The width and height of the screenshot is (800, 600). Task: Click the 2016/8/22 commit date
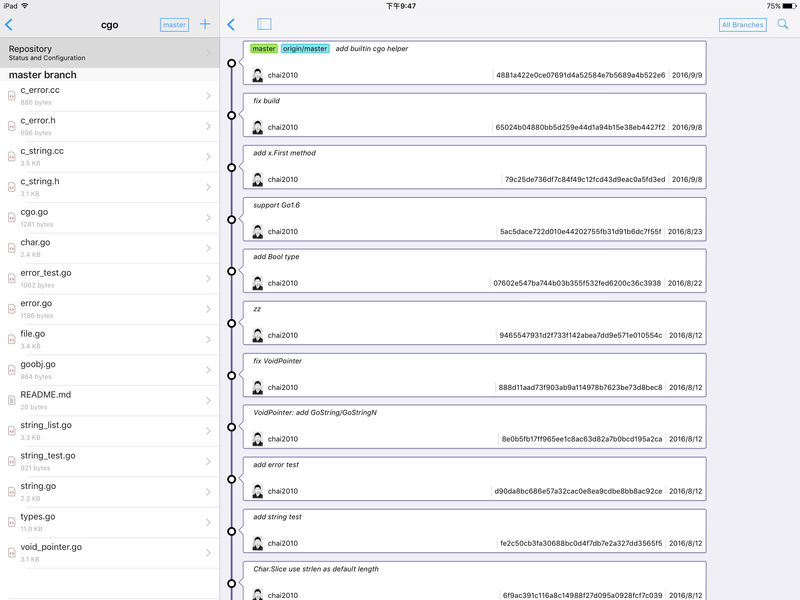click(685, 283)
